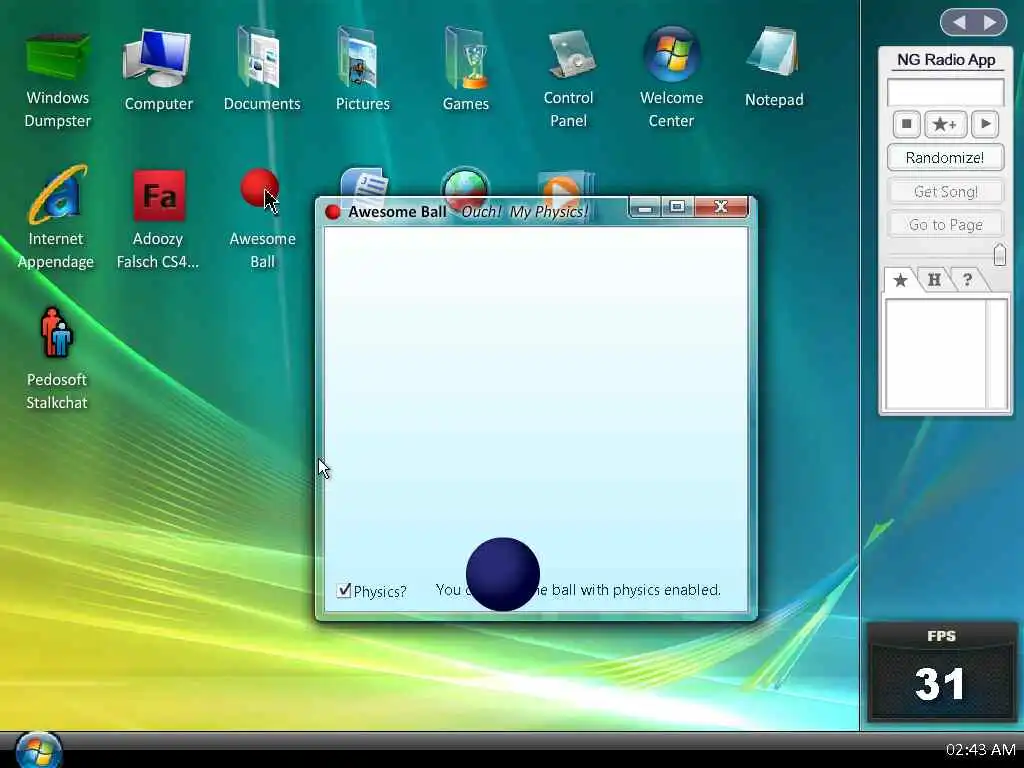Click the Get Song! button
This screenshot has height=768, width=1024.
pyautogui.click(x=945, y=191)
